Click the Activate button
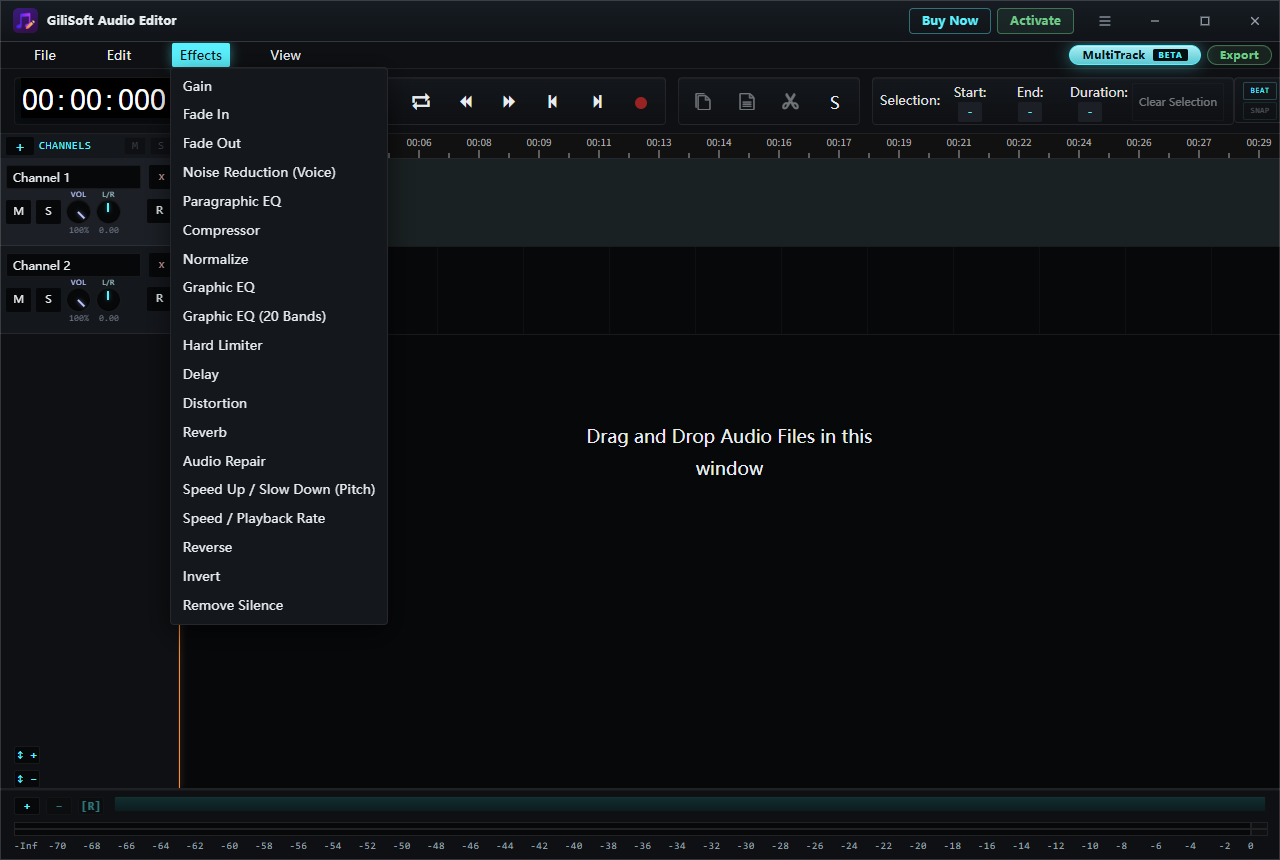The width and height of the screenshot is (1280, 860). [x=1035, y=21]
